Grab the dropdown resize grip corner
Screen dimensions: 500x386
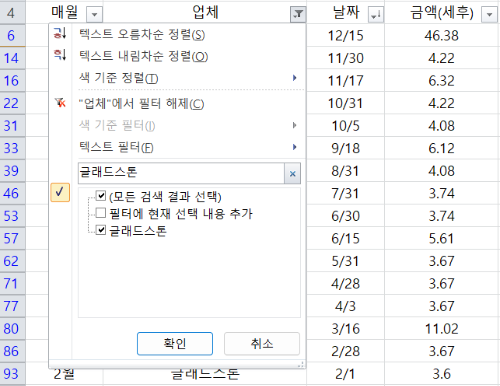(x=301, y=364)
